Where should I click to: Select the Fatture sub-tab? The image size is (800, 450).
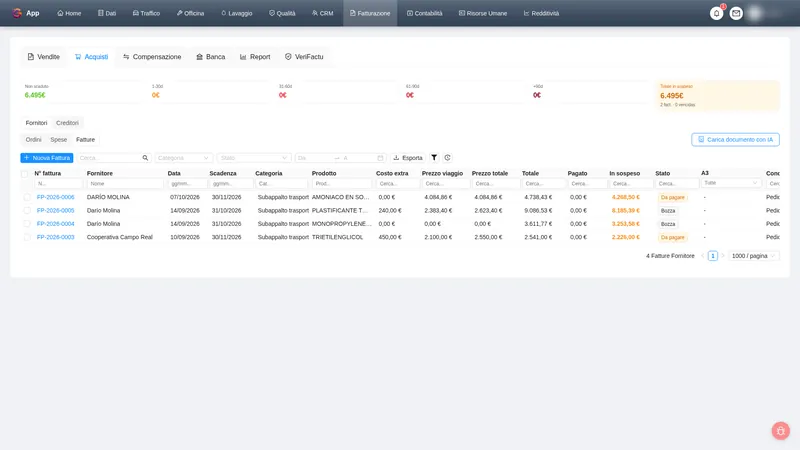86,139
